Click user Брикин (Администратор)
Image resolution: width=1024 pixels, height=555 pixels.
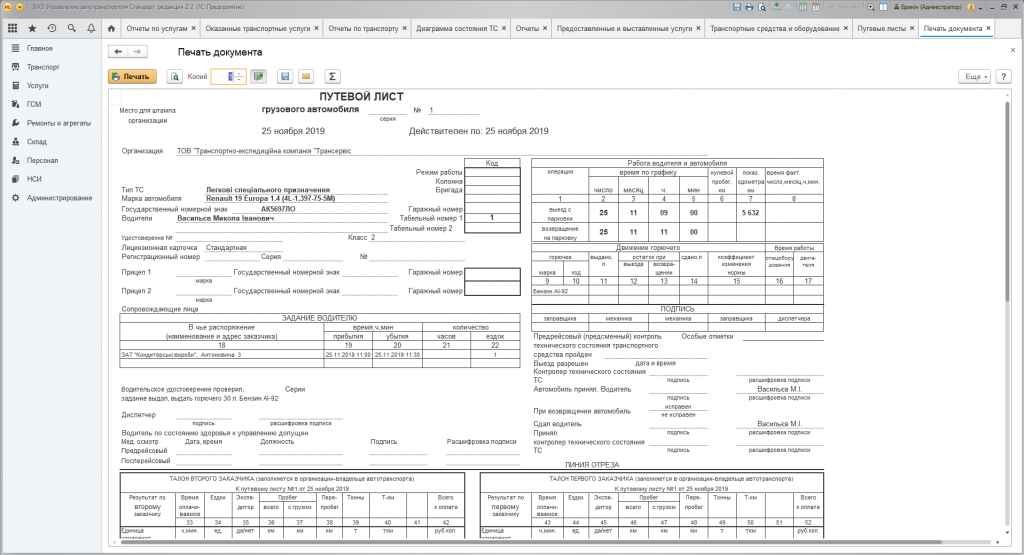tap(926, 7)
